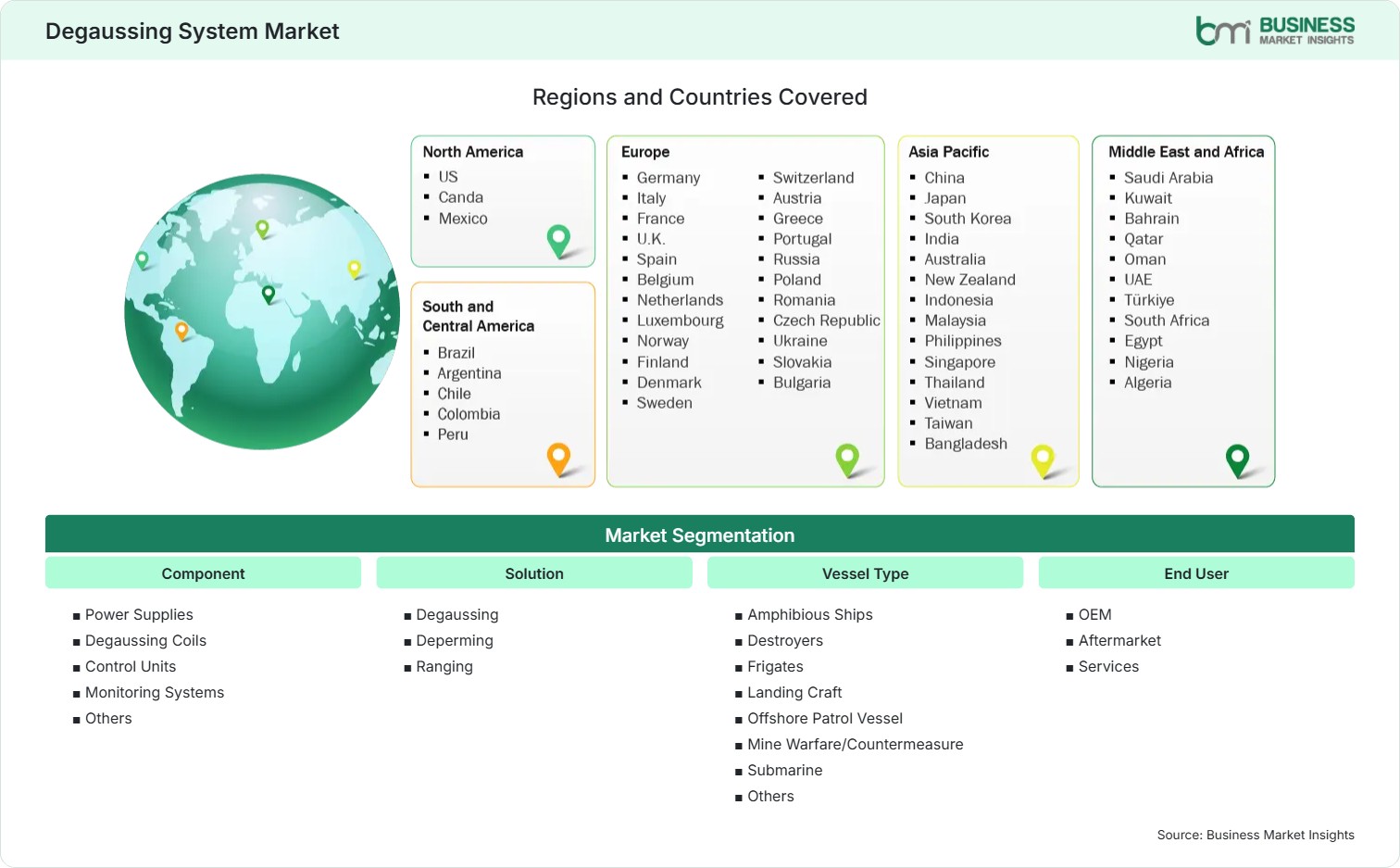
Task: Click 'Deperming' under Solution
Action: tap(455, 640)
